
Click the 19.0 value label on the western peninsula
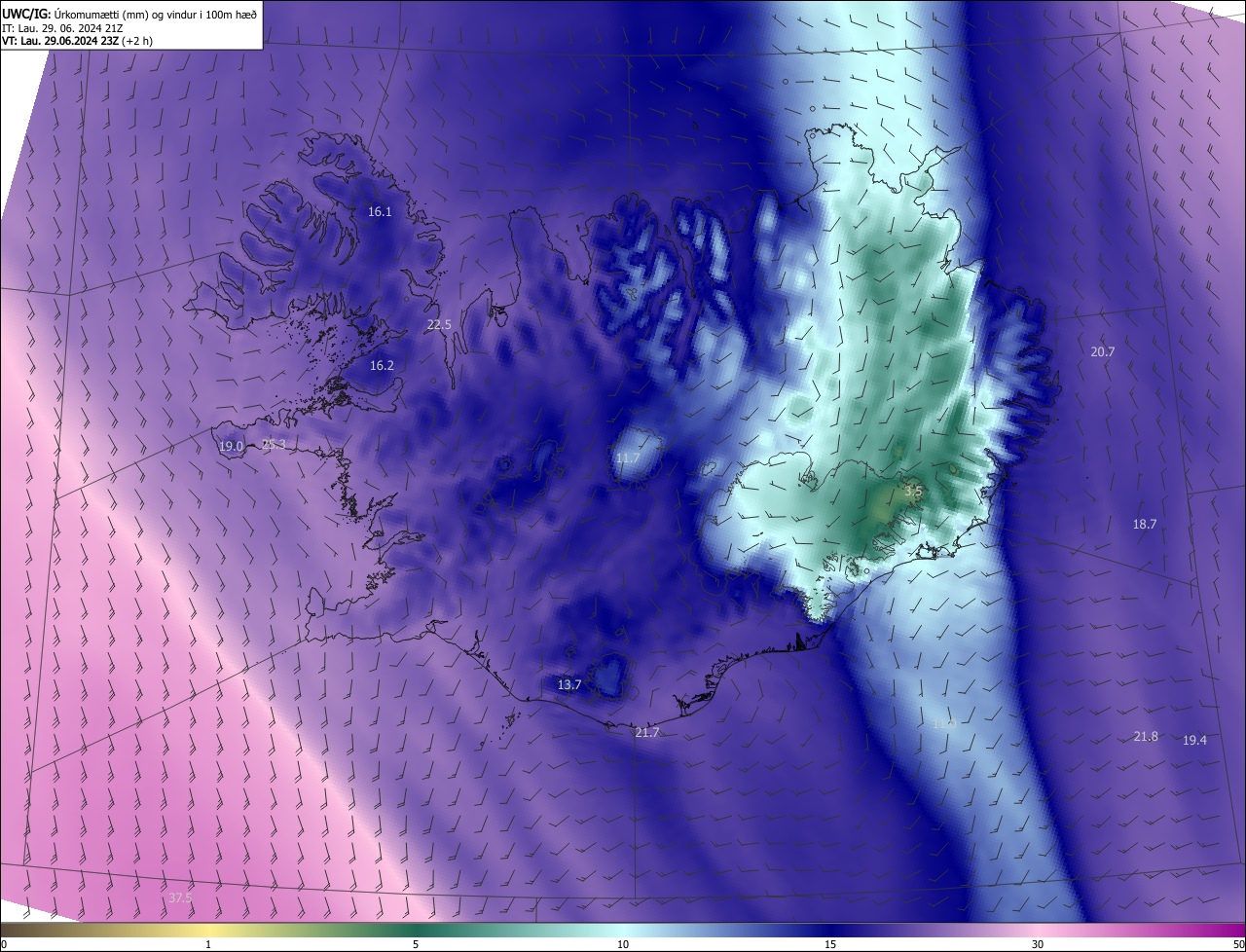tap(231, 447)
